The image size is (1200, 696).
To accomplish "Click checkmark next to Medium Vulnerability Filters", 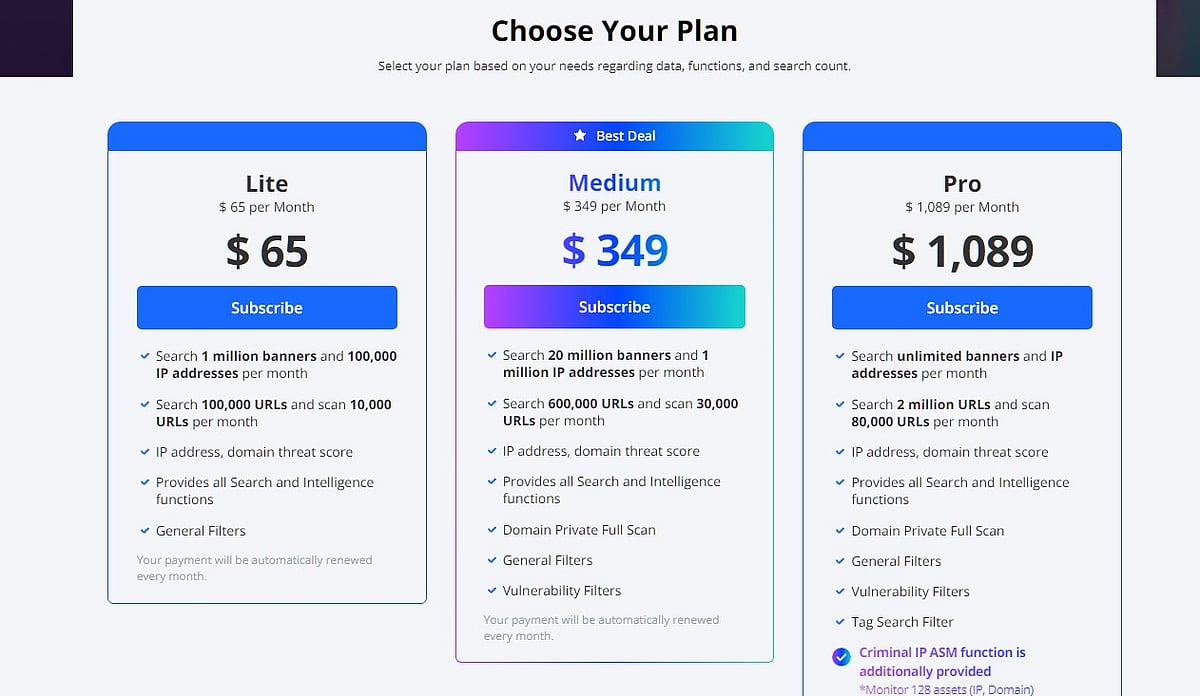I will [x=492, y=591].
